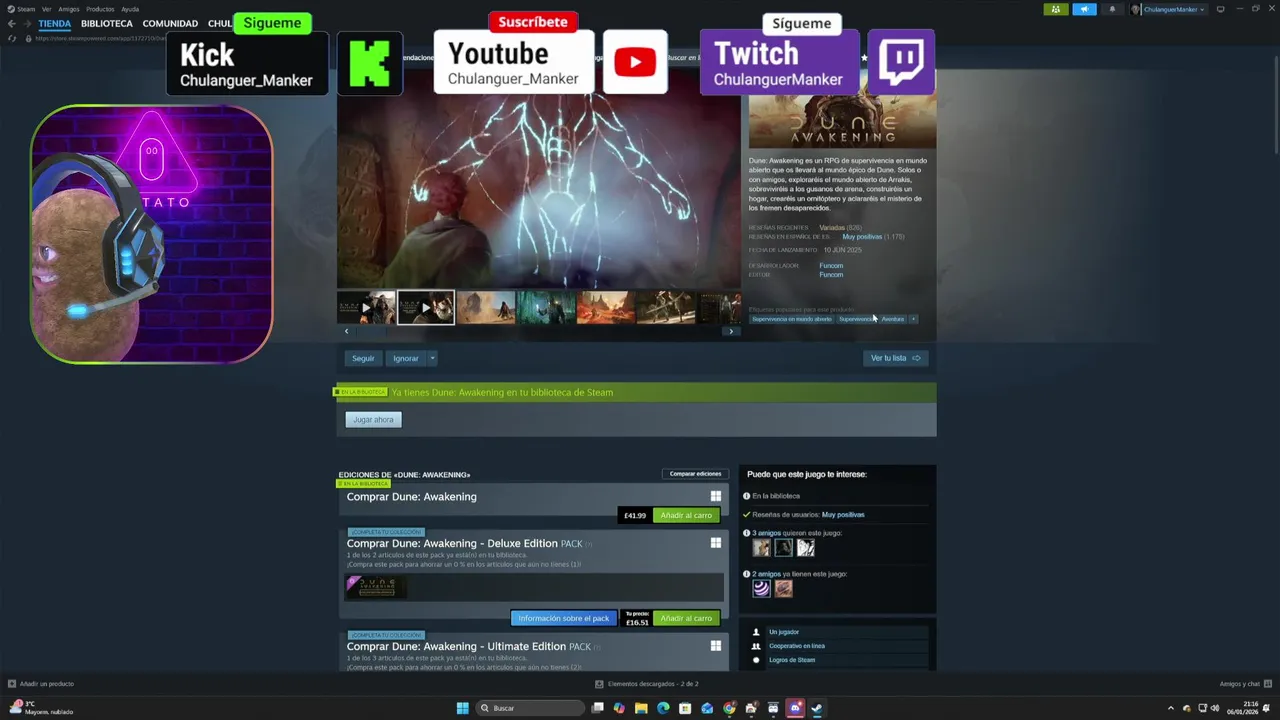Select the Aventura tag
This screenshot has height=720, width=1280.
click(x=893, y=319)
